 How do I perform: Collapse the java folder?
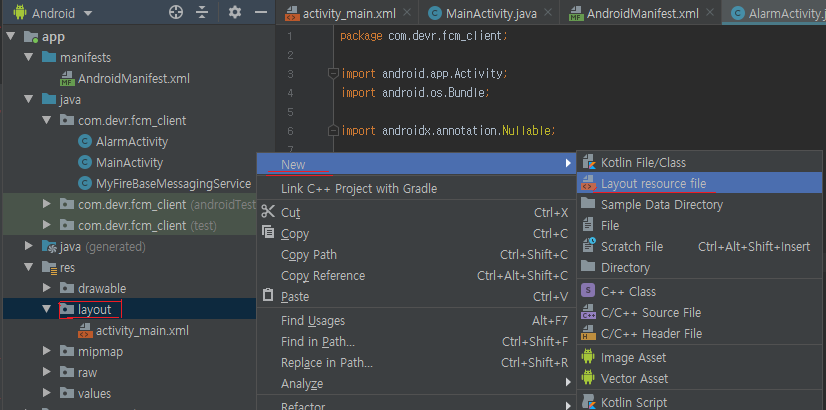pos(28,100)
